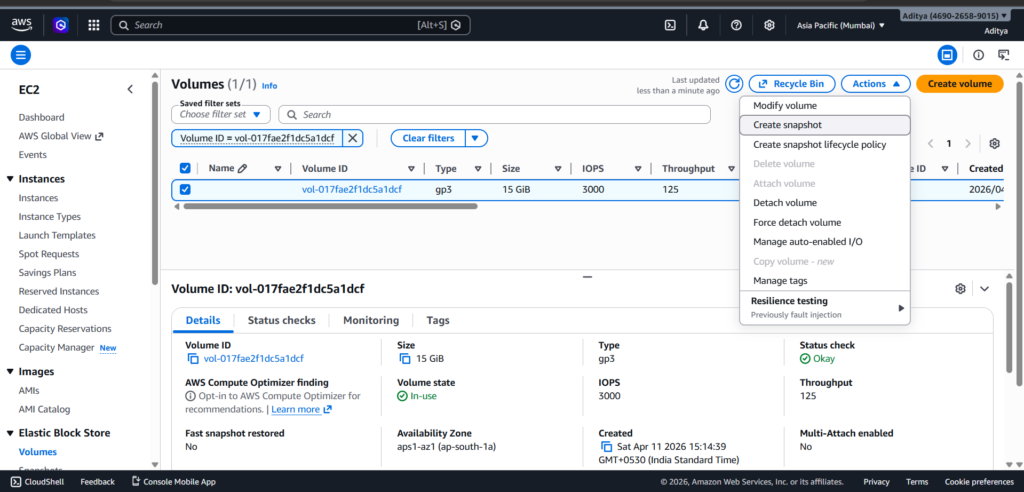Image resolution: width=1024 pixels, height=492 pixels.
Task: Uncheck the vol-017fae2f1dc5a1dcf row checkbox
Action: (185, 189)
